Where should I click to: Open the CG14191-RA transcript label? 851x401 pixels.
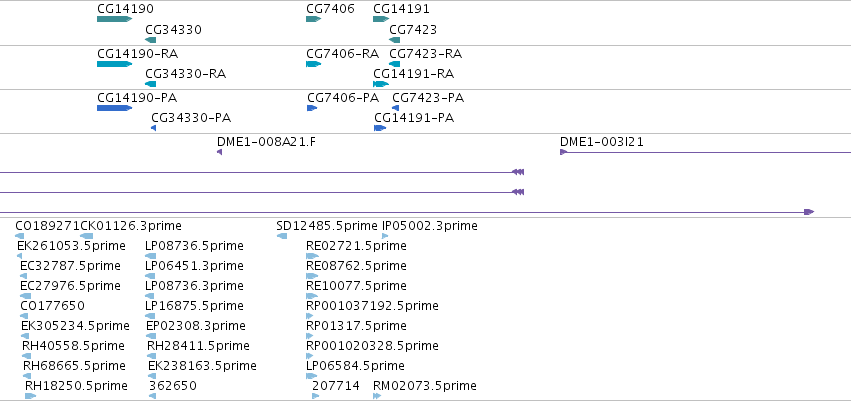click(414, 74)
